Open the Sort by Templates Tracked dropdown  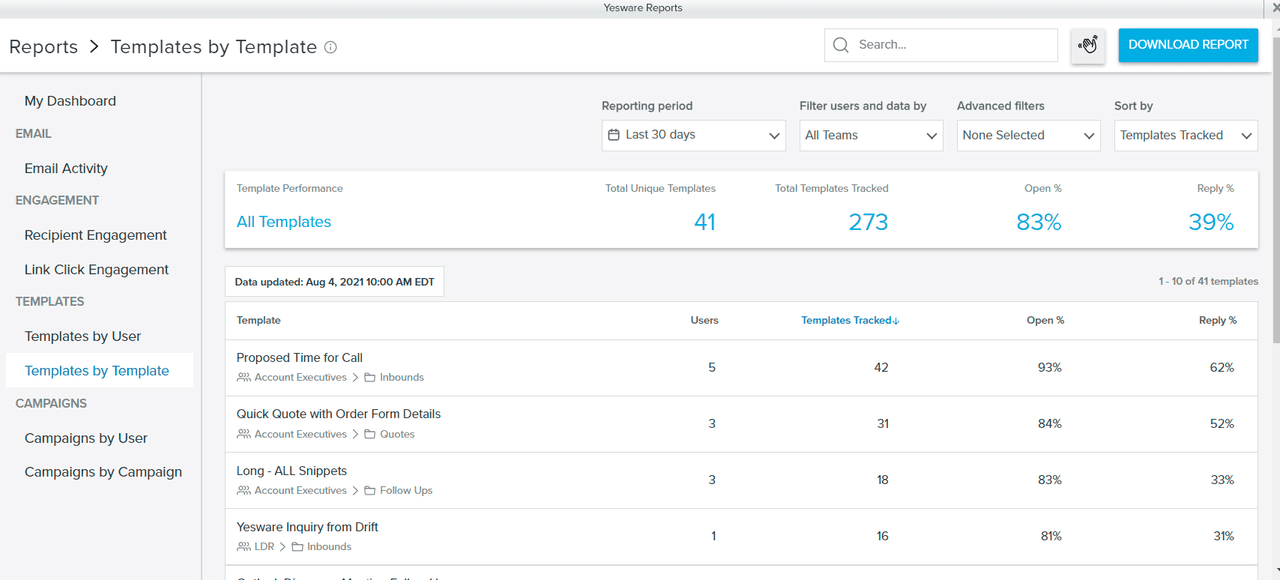(1185, 135)
